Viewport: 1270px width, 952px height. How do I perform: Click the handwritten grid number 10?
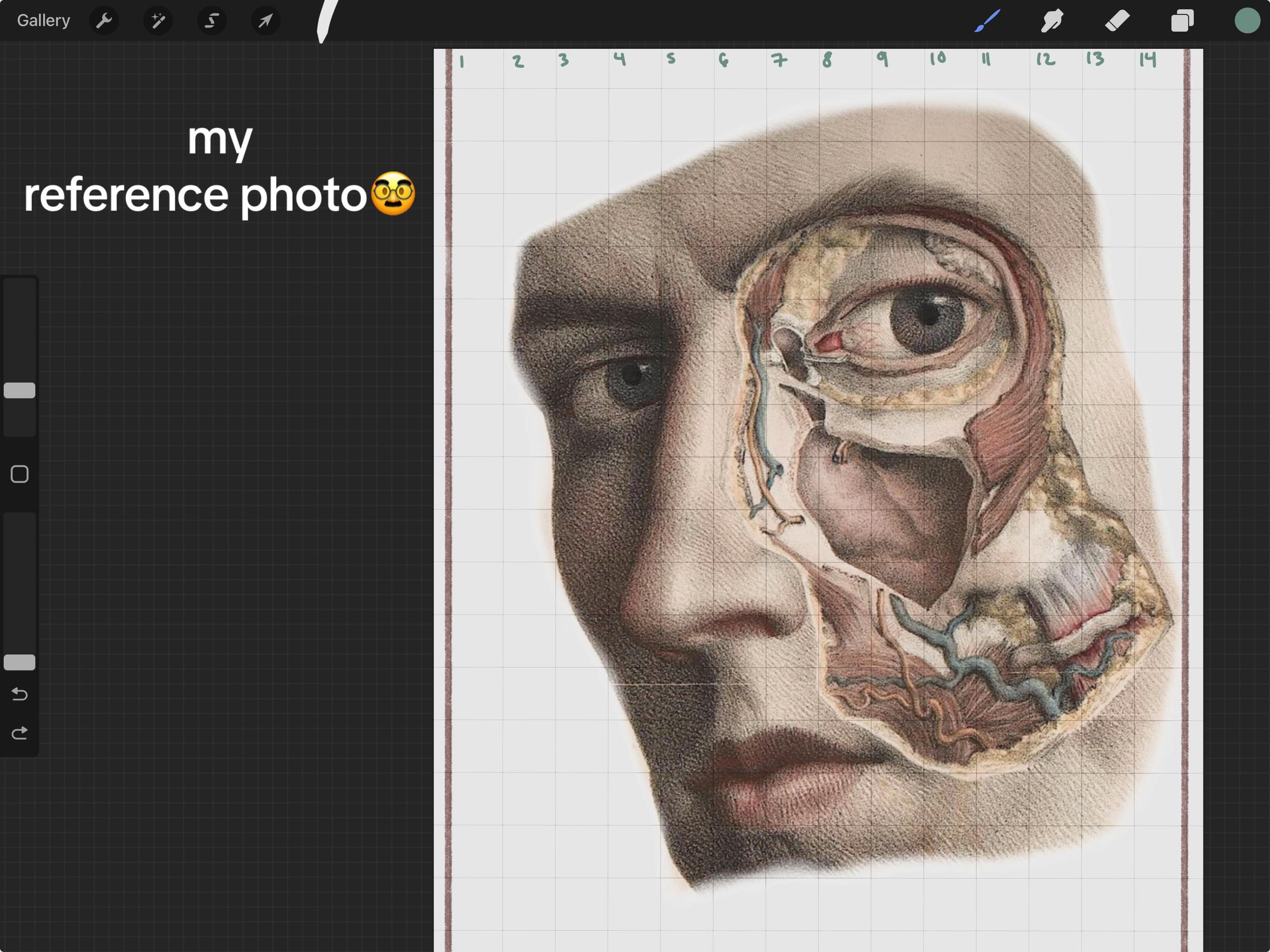[938, 58]
